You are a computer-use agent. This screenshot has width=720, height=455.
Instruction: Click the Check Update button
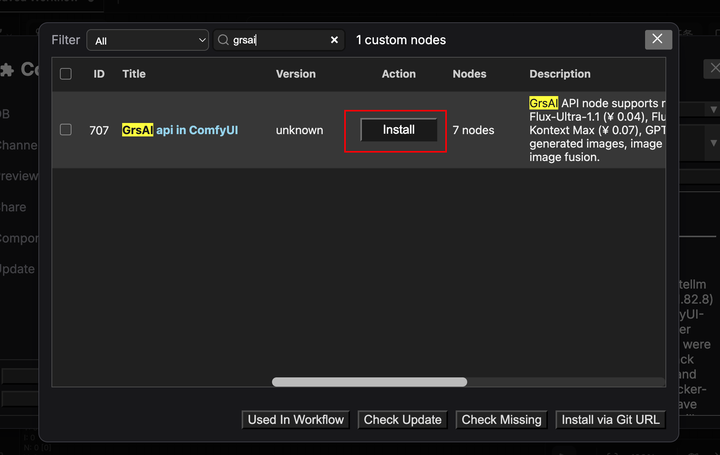click(x=403, y=420)
